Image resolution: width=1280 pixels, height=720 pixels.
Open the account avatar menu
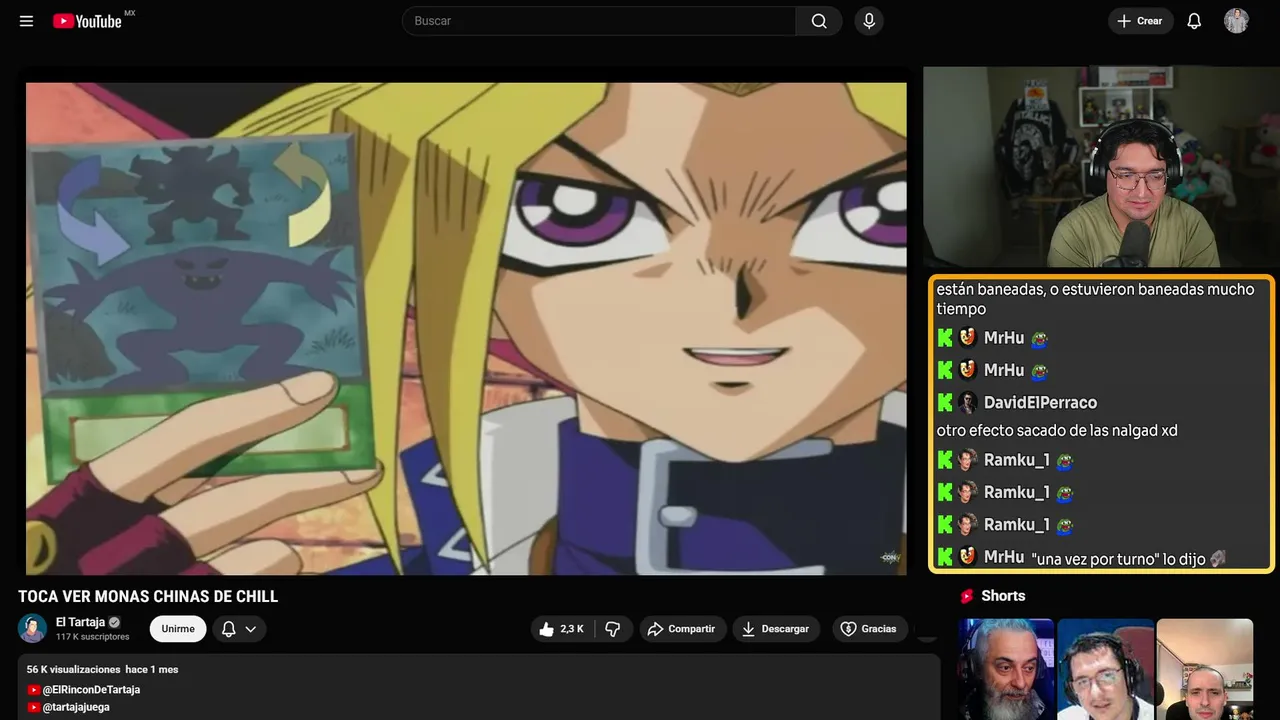(1236, 21)
